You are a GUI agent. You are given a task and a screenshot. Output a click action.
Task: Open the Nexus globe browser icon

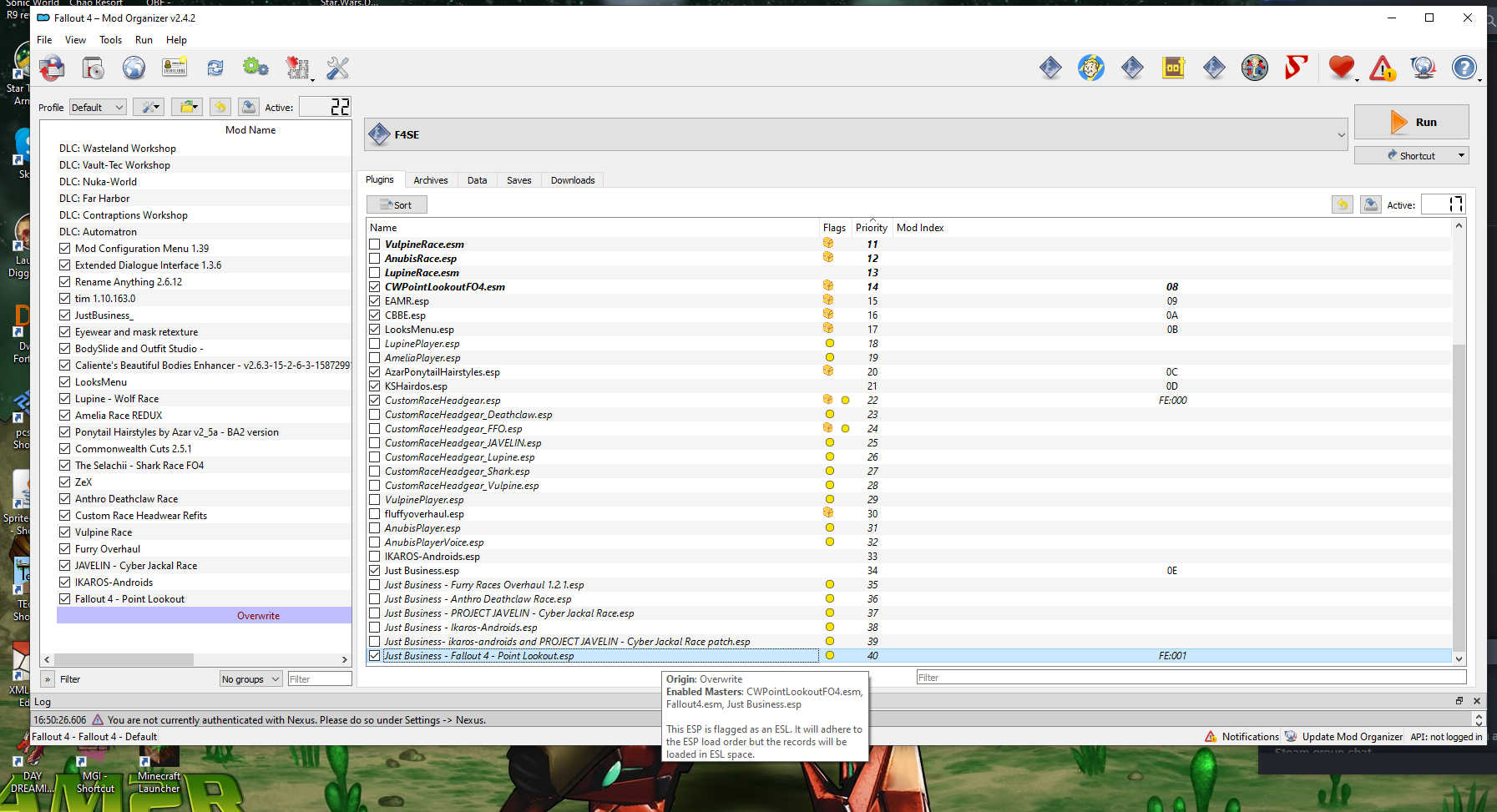[x=134, y=68]
